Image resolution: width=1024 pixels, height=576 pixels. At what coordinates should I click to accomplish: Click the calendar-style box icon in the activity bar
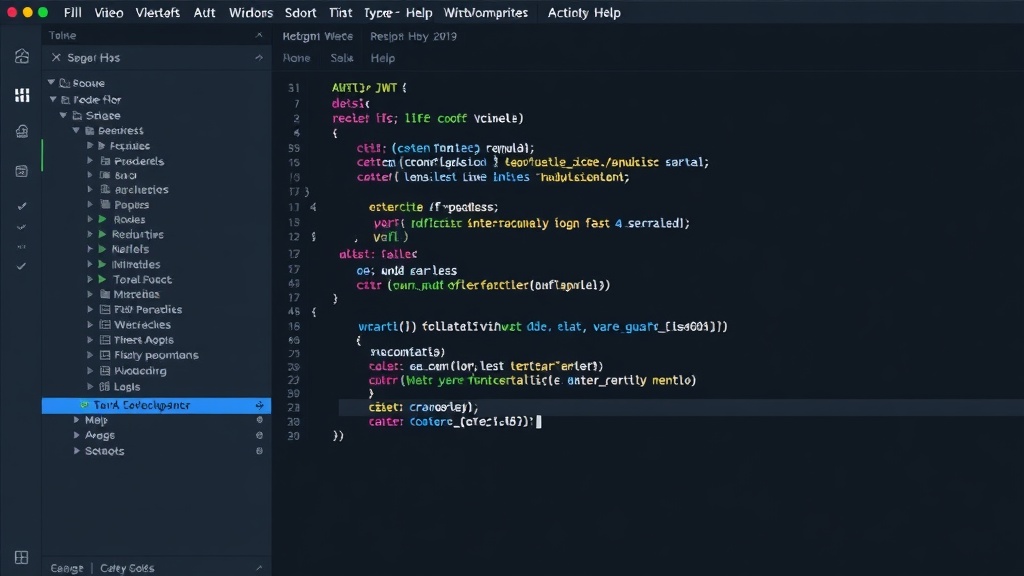click(x=22, y=171)
